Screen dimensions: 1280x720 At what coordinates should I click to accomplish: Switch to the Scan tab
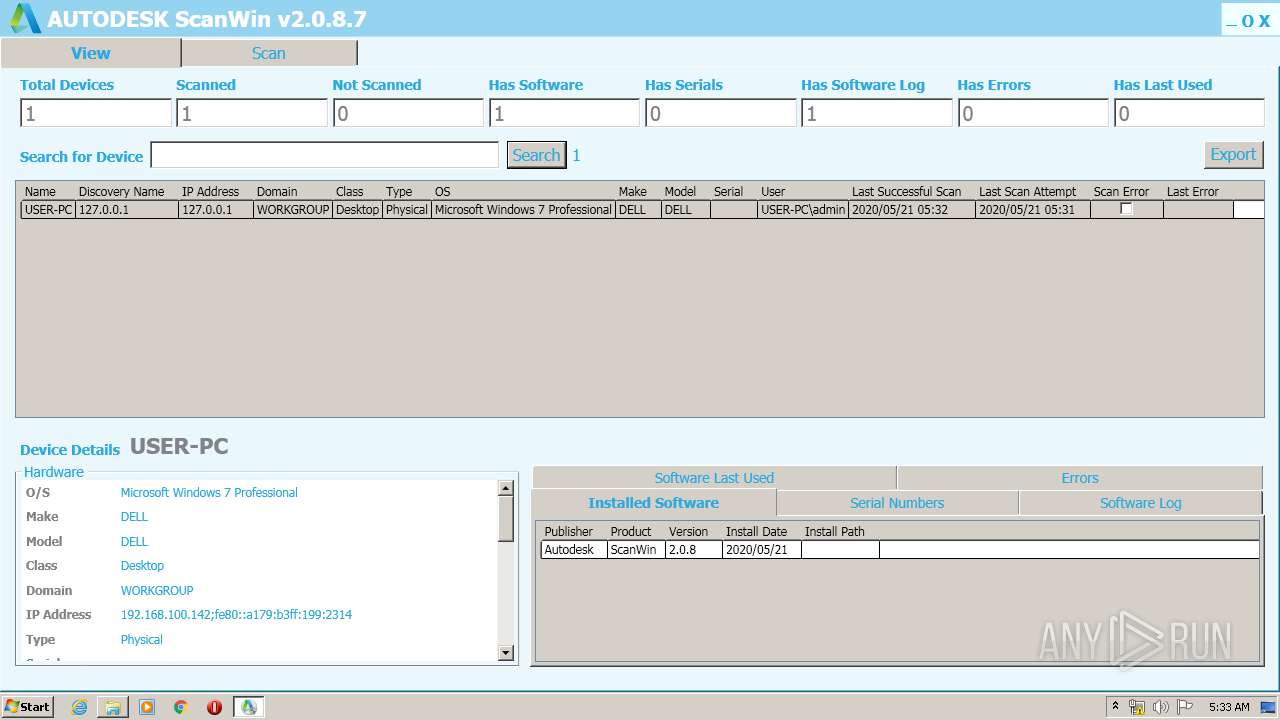point(269,53)
